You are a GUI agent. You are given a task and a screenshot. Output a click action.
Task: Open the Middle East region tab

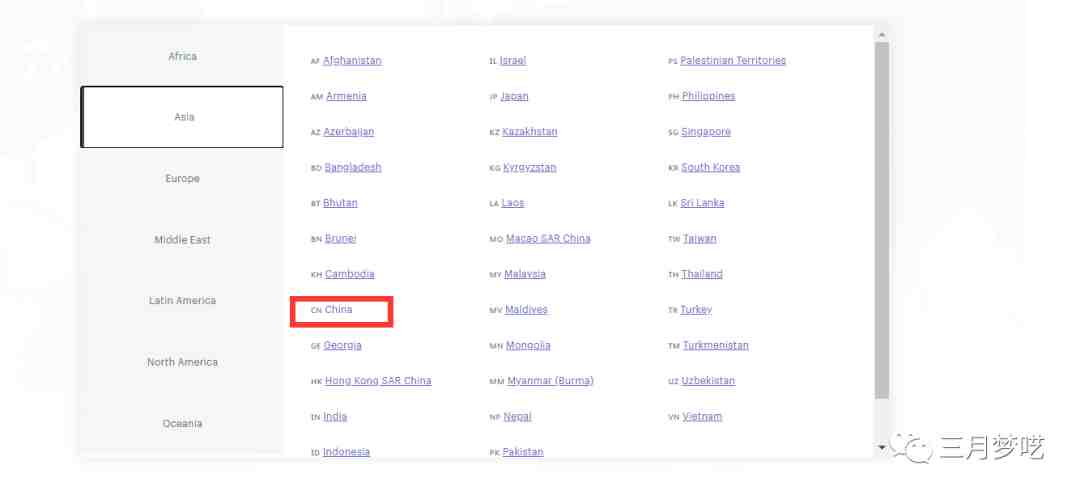click(182, 240)
